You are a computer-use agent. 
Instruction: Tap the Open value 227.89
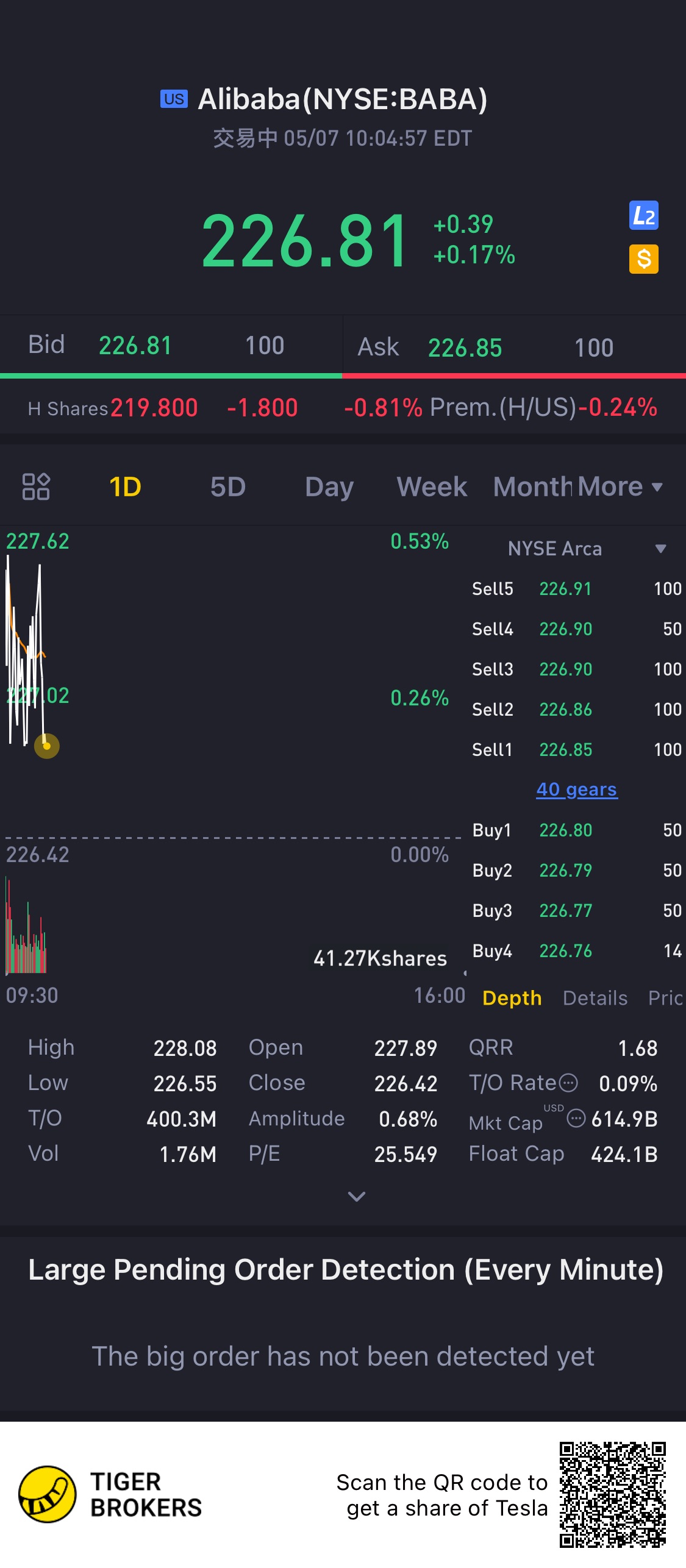406,1048
